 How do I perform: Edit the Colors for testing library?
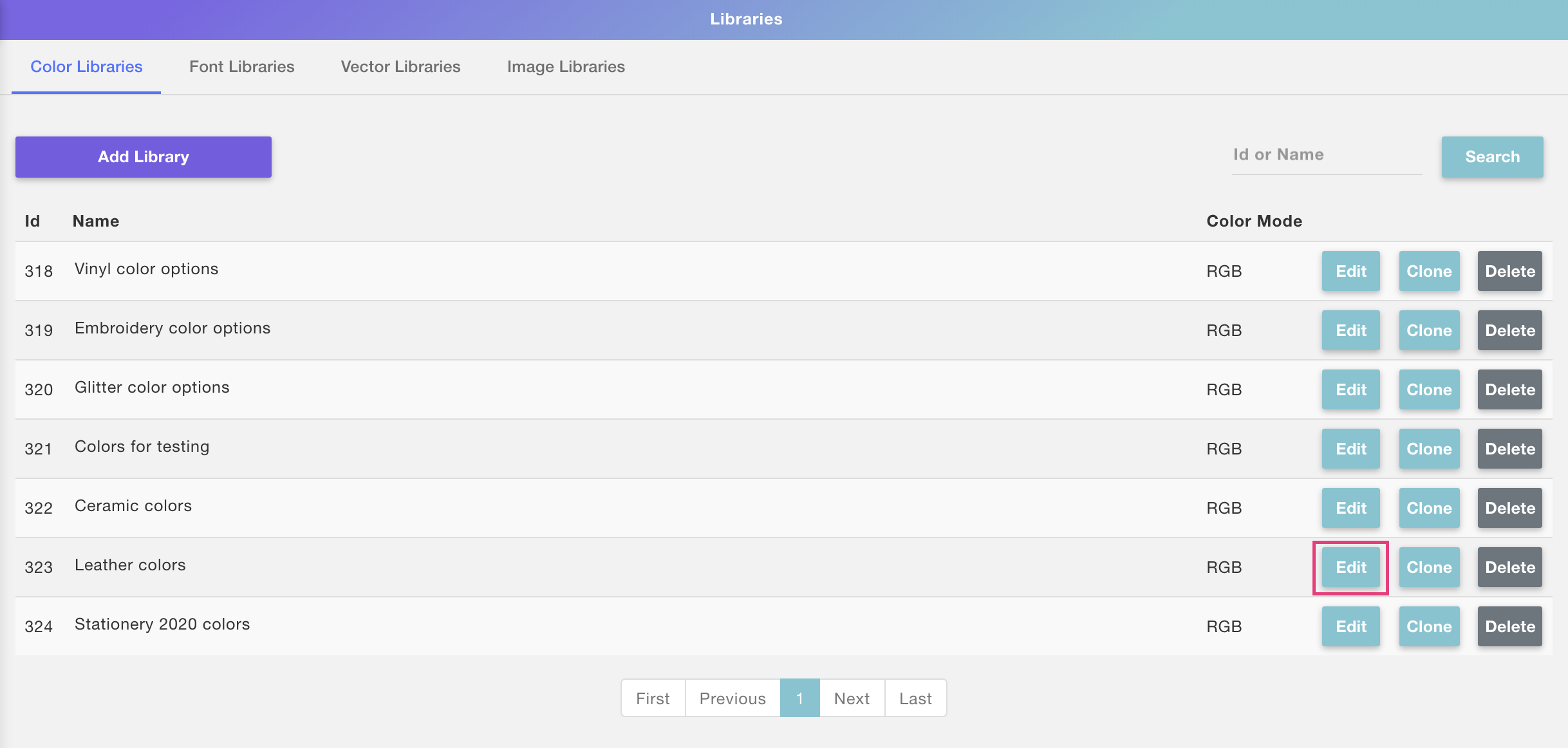[x=1350, y=449]
